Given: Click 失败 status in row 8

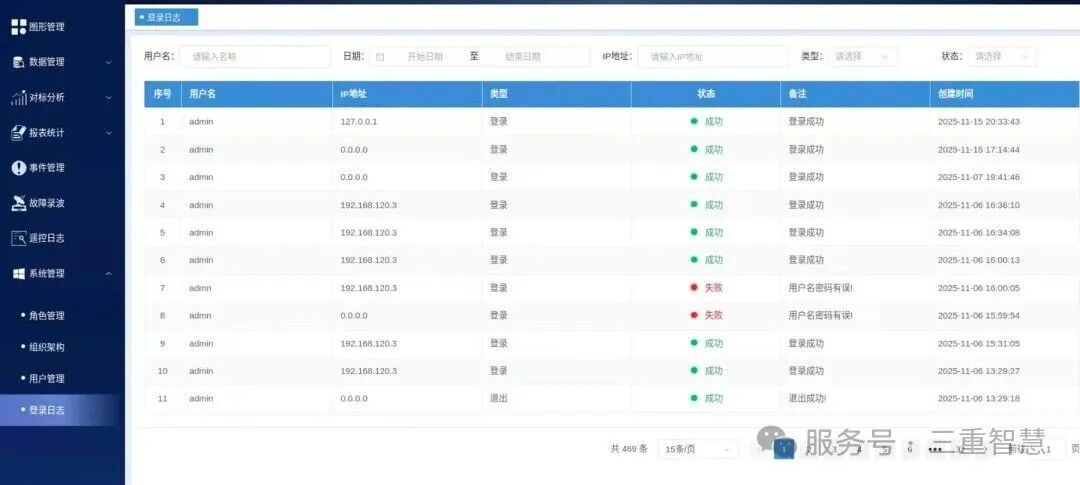Looking at the screenshot, I should [714, 316].
